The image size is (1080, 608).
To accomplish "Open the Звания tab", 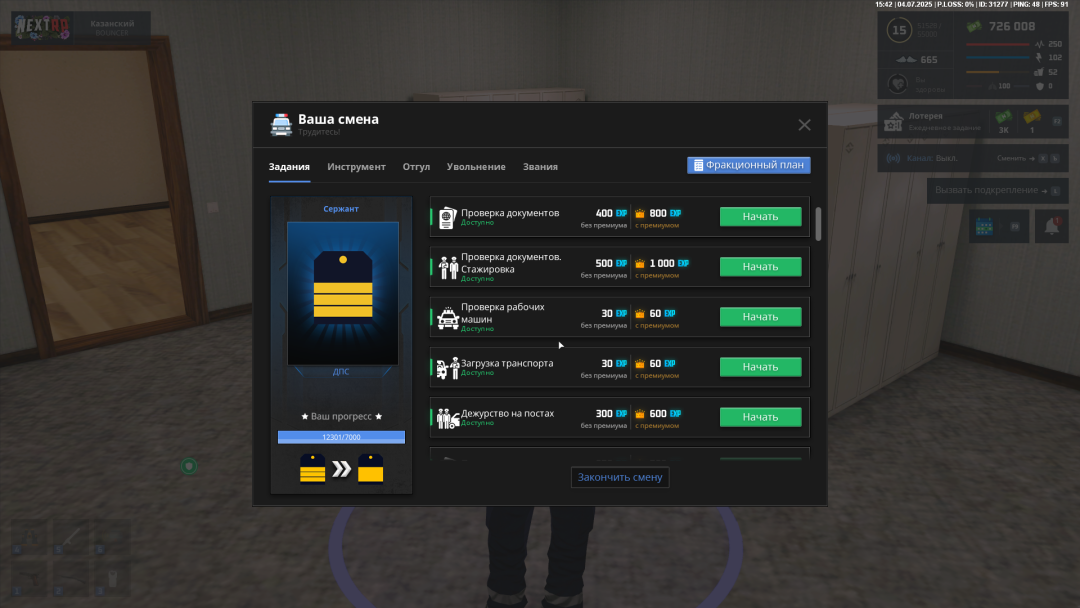I will pos(540,167).
